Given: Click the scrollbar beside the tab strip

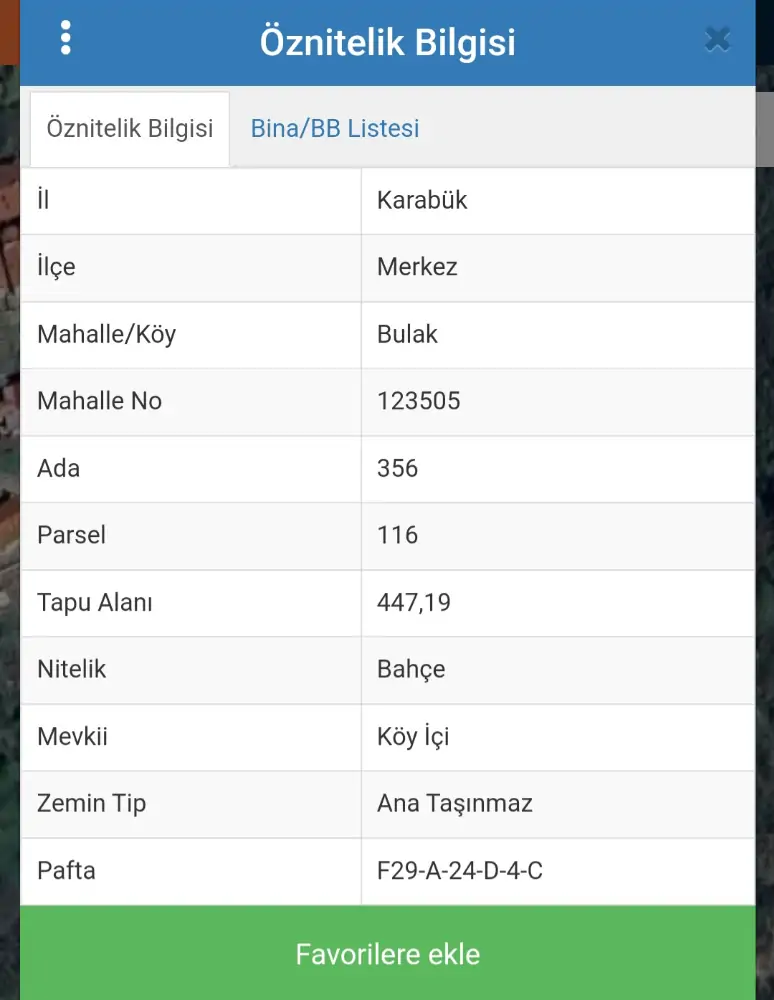Looking at the screenshot, I should tap(764, 128).
